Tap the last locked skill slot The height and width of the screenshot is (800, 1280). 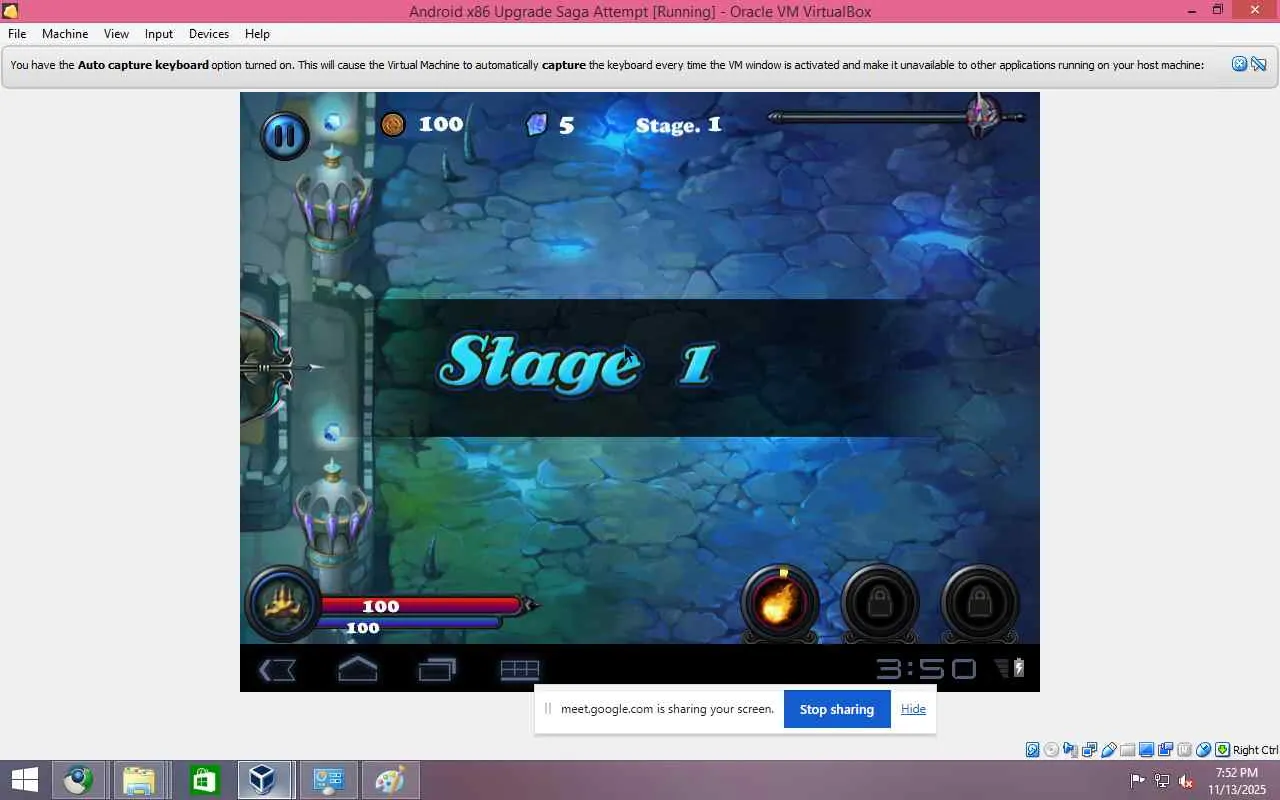980,603
